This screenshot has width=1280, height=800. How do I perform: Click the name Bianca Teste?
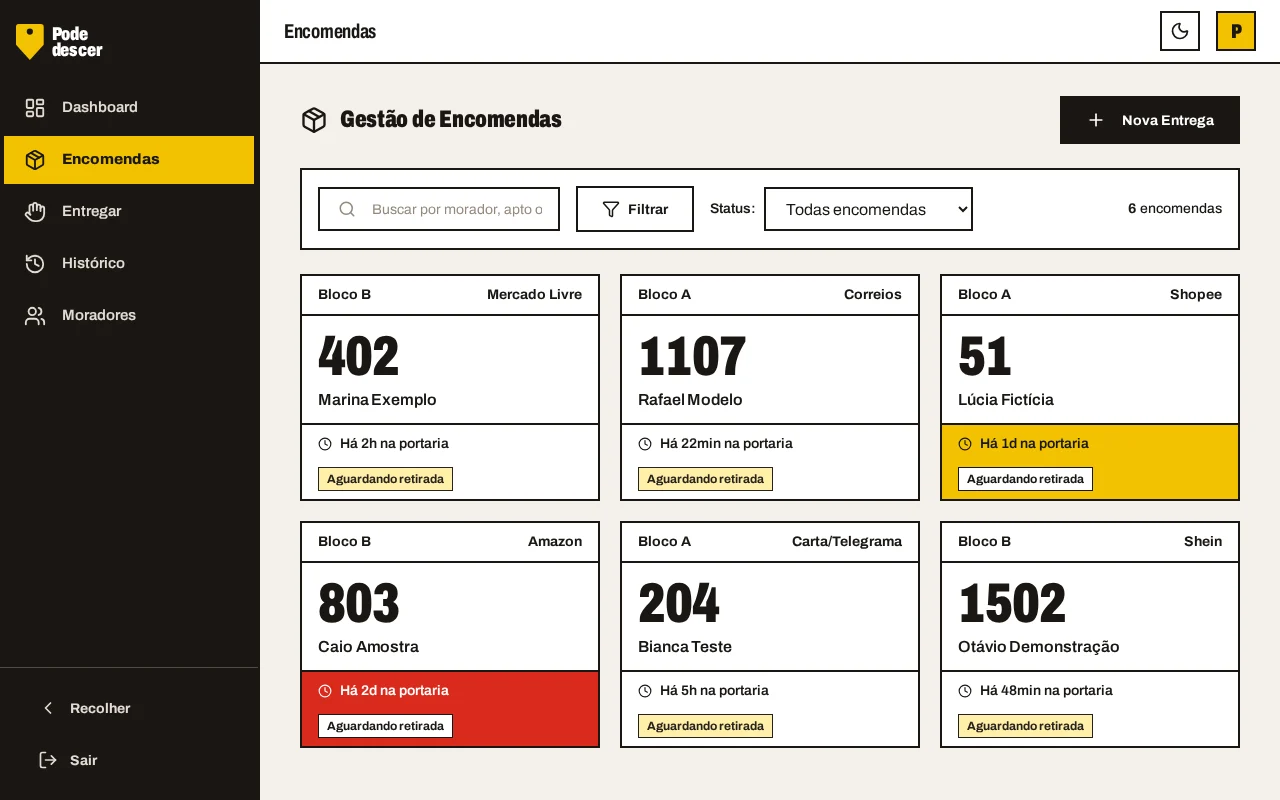pos(685,647)
